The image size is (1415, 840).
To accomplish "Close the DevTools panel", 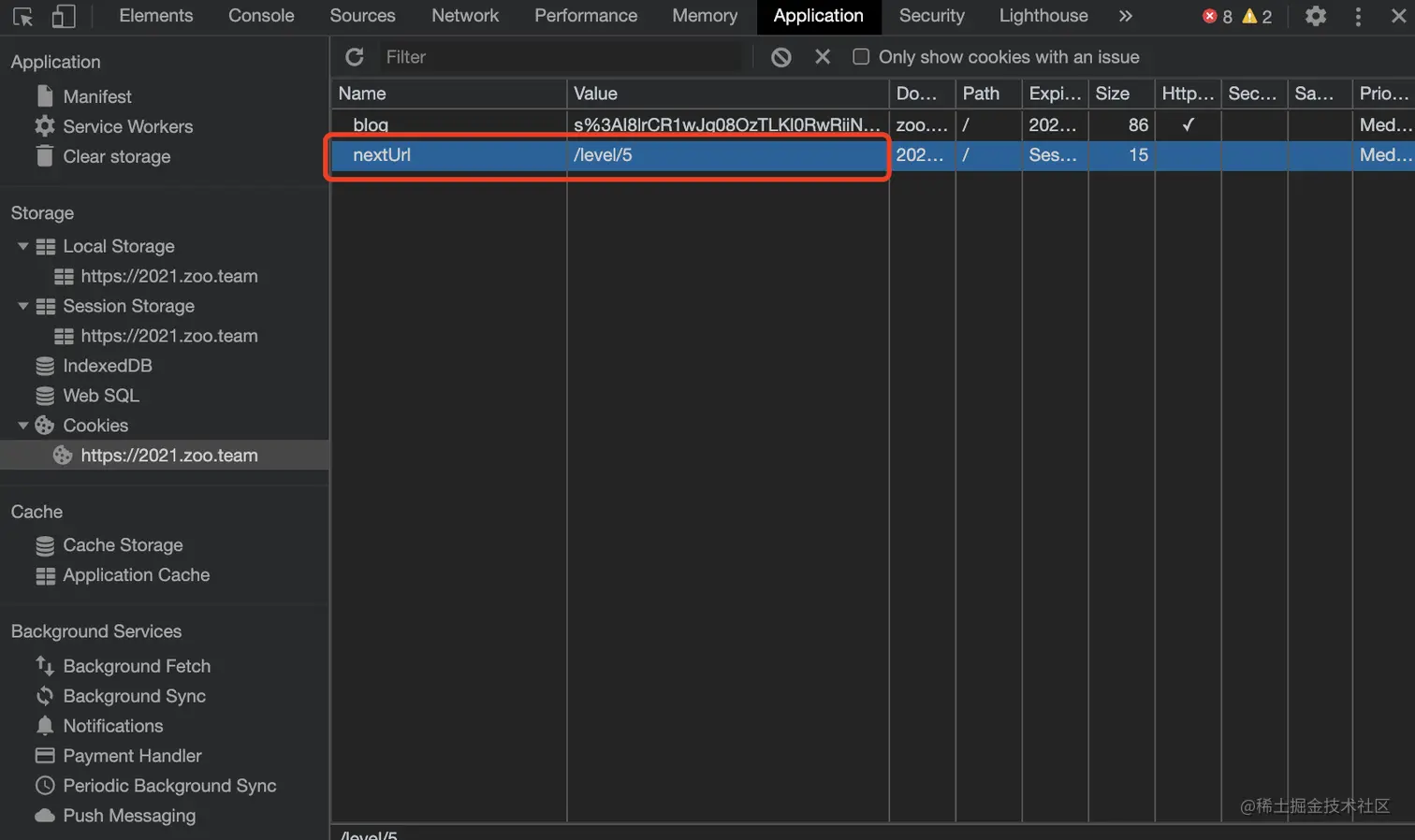I will coord(1398,16).
